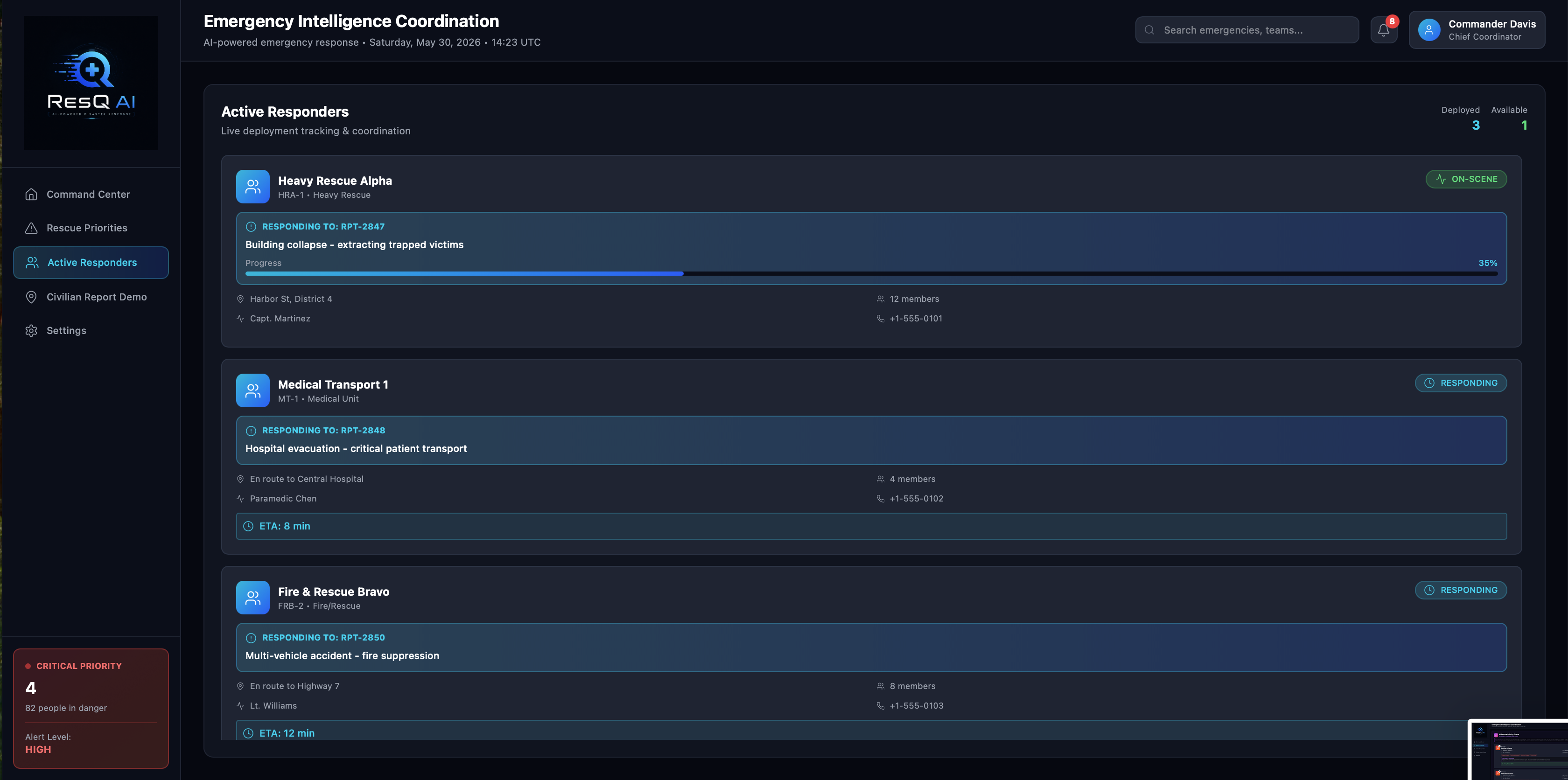This screenshot has height=780, width=1568.
Task: Click the Available count 1
Action: tap(1524, 125)
